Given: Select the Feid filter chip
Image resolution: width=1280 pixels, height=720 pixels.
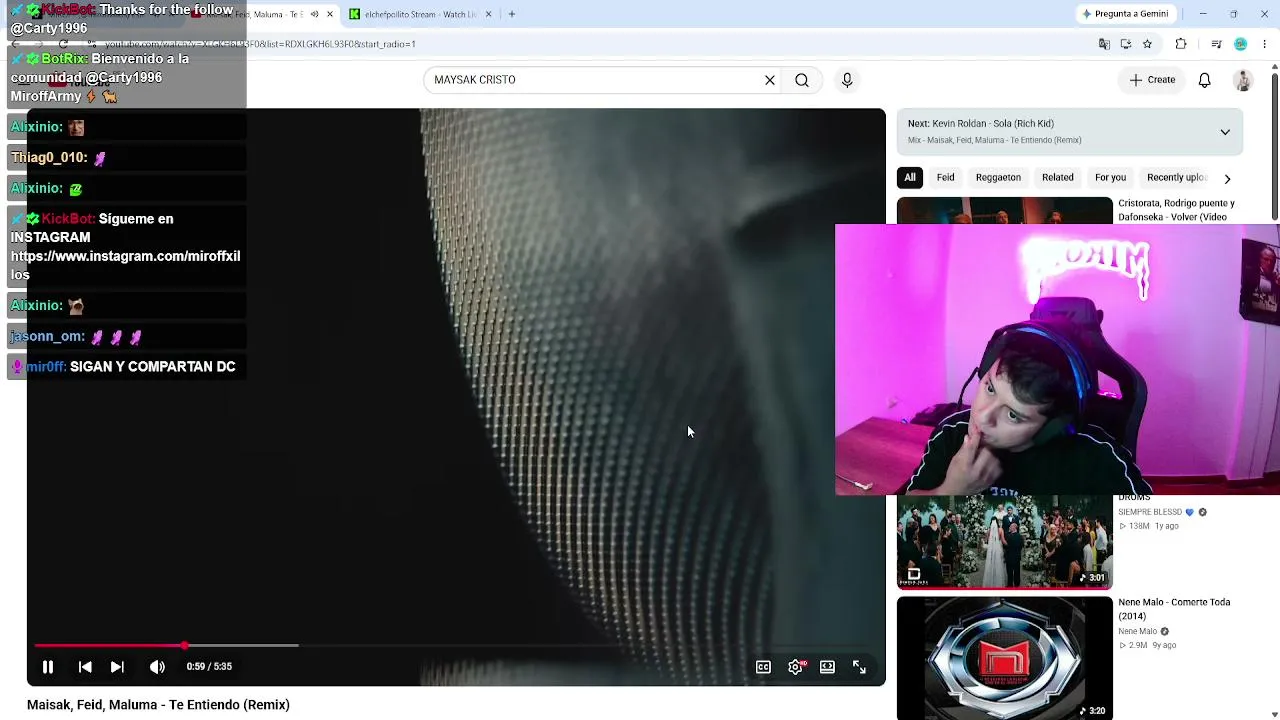Looking at the screenshot, I should click(x=945, y=178).
